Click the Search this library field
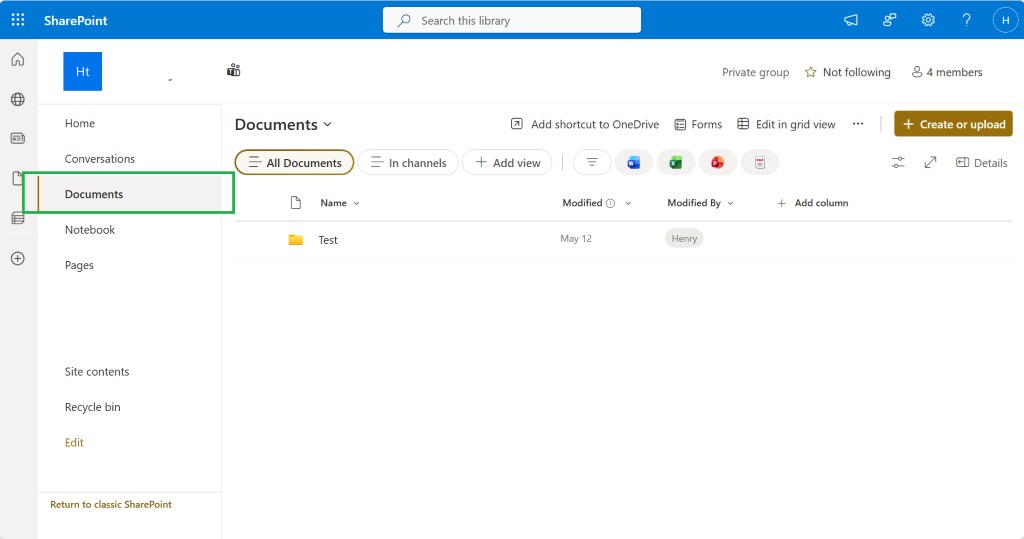This screenshot has height=539, width=1024. 511,20
